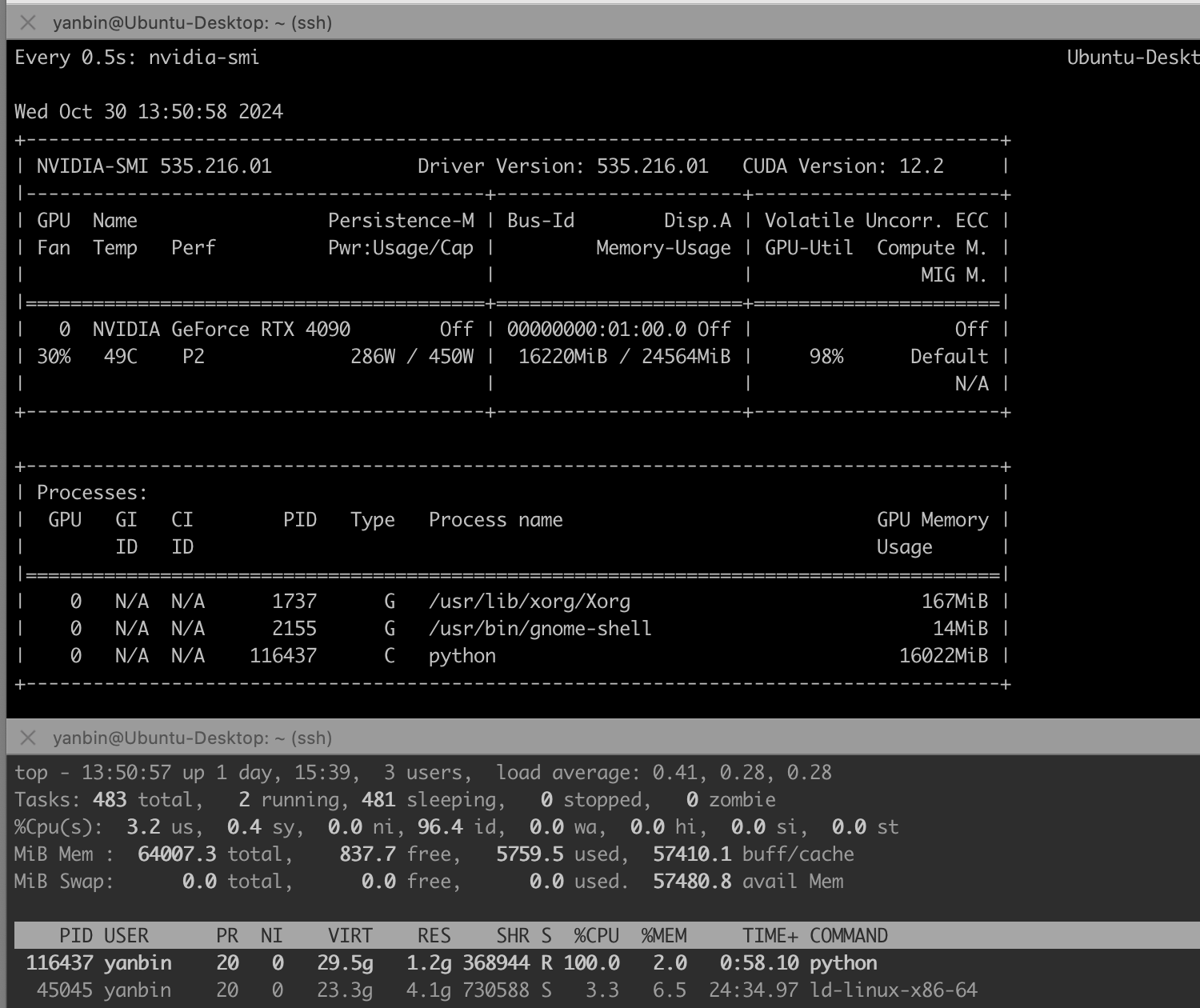Screen dimensions: 1200x1008
Task: Click the COMMAND column header in top
Action: 848,936
